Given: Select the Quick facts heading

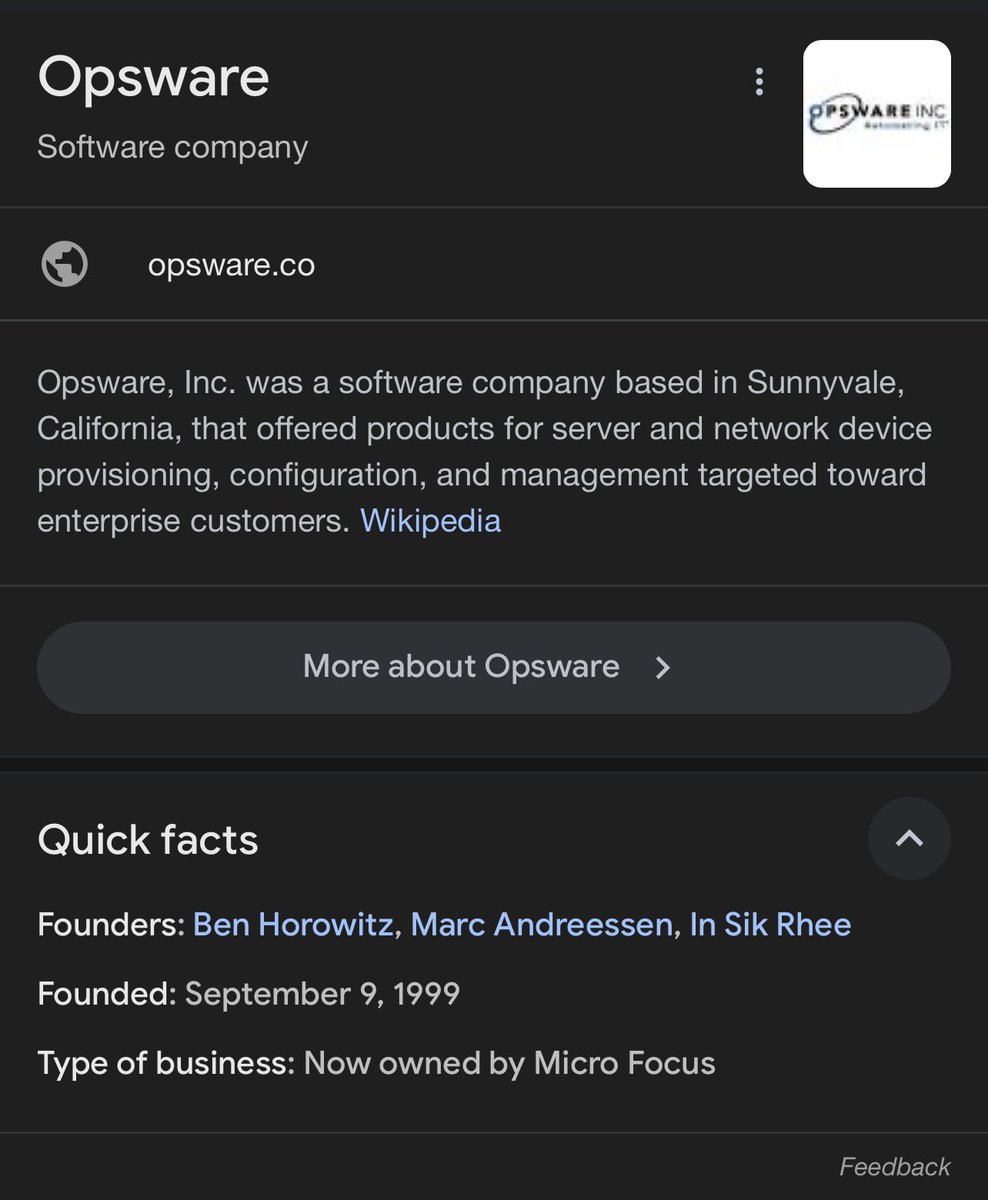Looking at the screenshot, I should tap(148, 840).
